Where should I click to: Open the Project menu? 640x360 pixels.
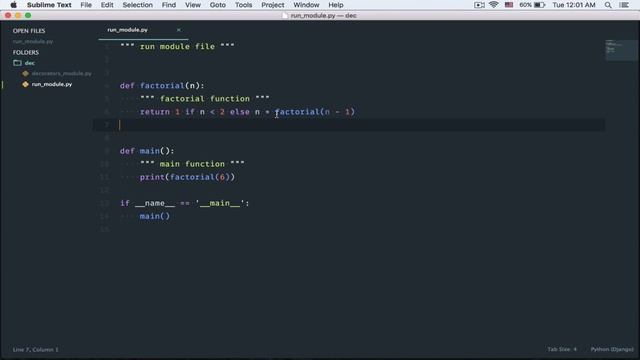(x=273, y=5)
